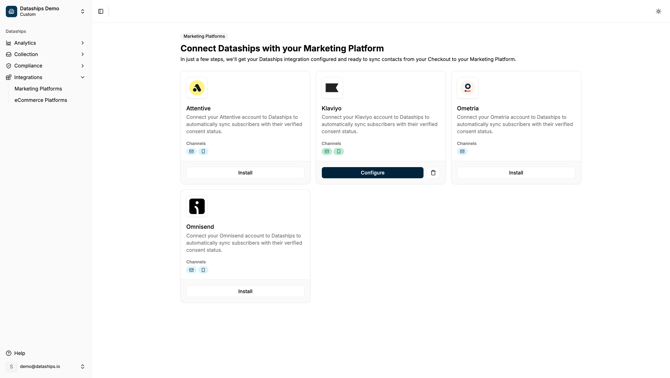Click the Analytics chart icon
670x378 pixels.
coord(9,43)
